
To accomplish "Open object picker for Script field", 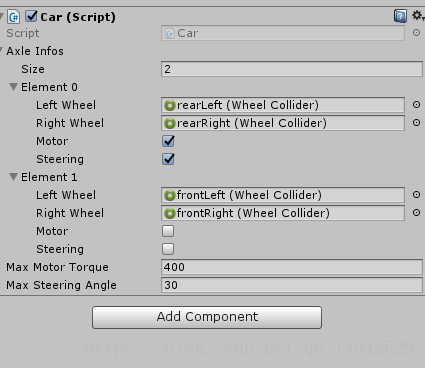I will click(x=416, y=33).
